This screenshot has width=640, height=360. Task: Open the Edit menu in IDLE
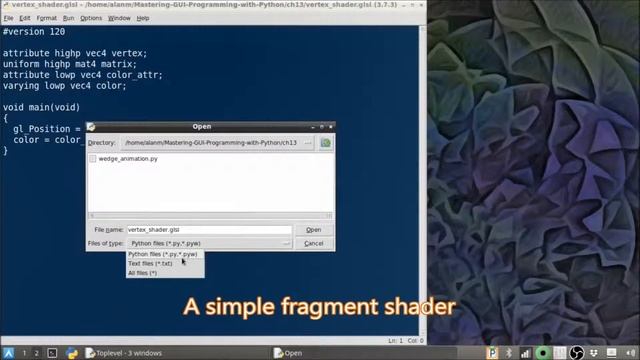coord(24,18)
